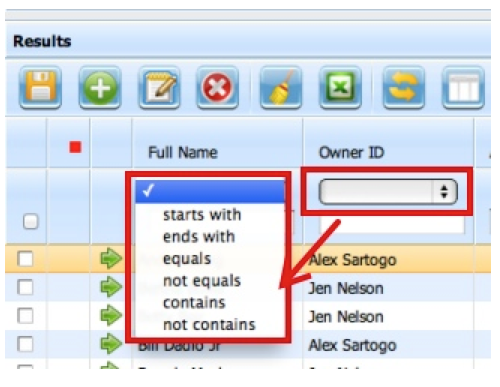The image size is (500, 387).
Task: Open the edit notepad pencil icon
Action: click(x=159, y=87)
